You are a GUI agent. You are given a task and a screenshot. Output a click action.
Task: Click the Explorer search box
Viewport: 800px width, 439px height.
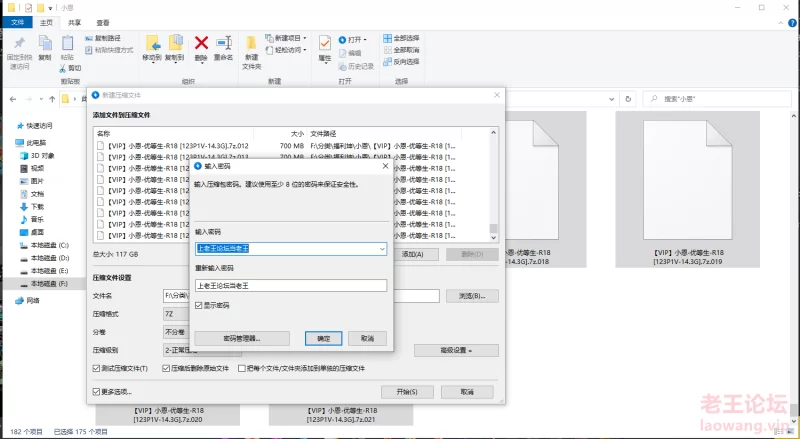tap(716, 99)
